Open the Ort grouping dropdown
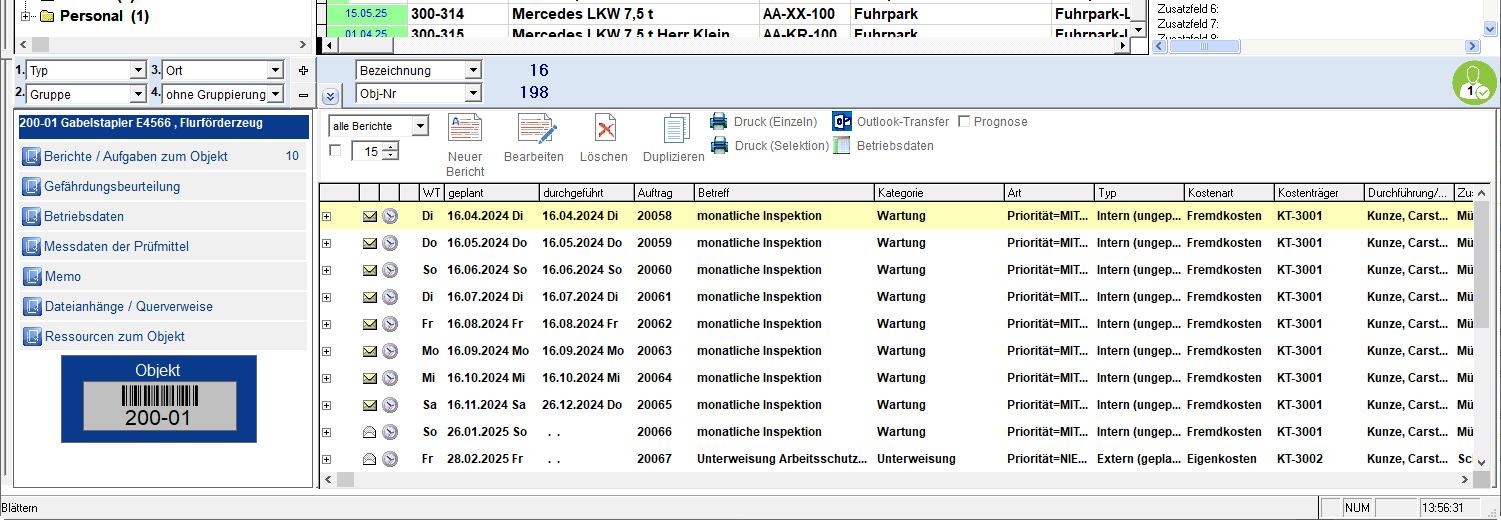1501x520 pixels. [x=275, y=71]
